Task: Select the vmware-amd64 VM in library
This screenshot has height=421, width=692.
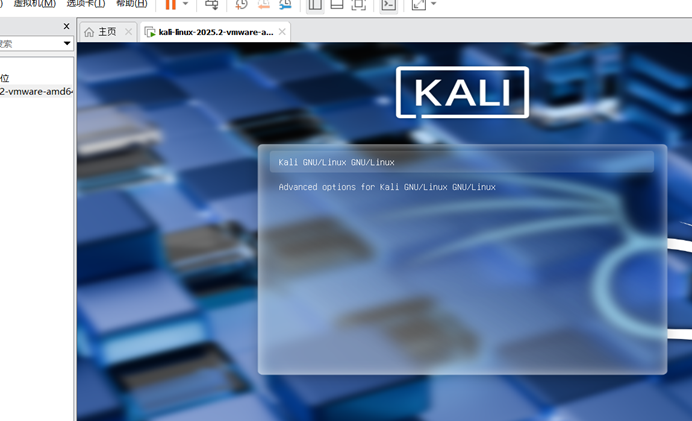Action: click(36, 91)
